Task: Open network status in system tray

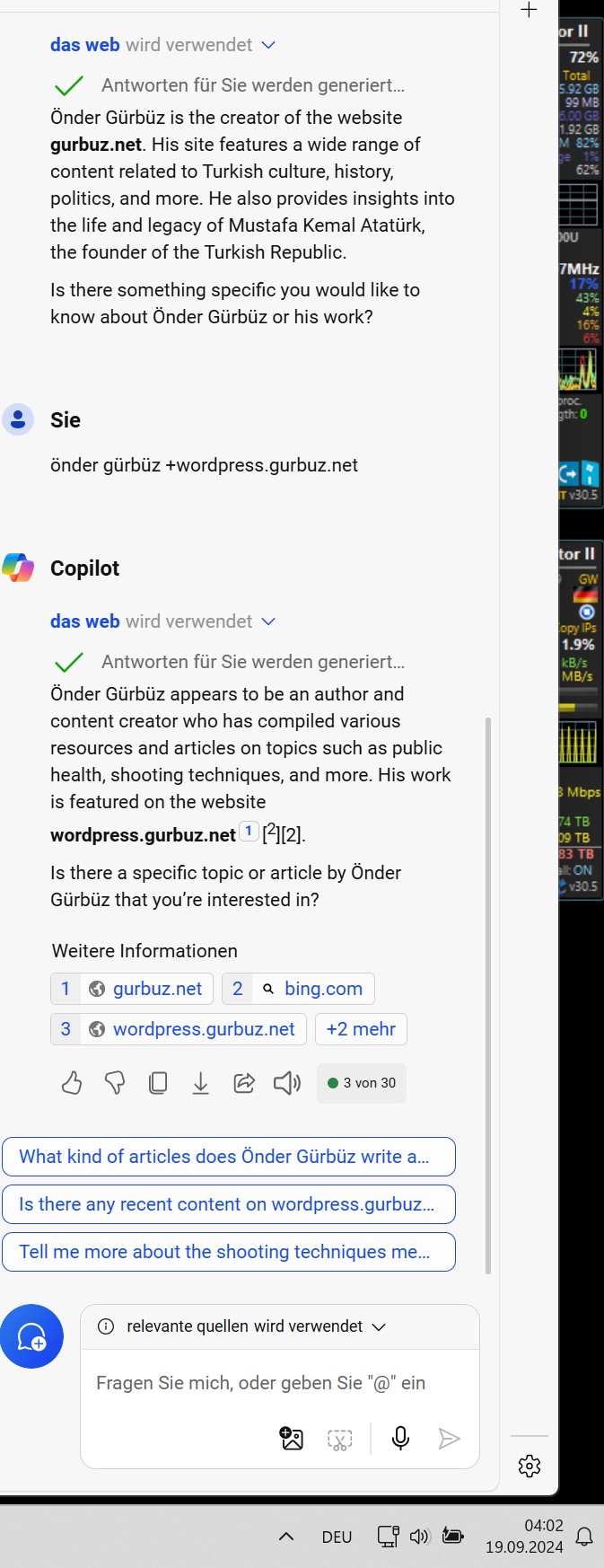Action: (x=388, y=1537)
